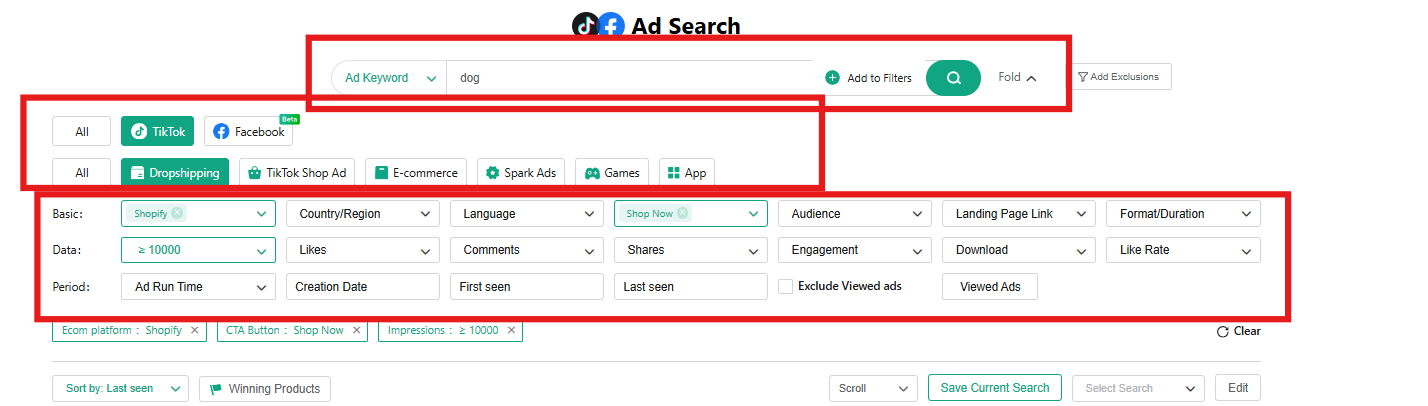The width and height of the screenshot is (1428, 406).
Task: Click the Add Exclusions button
Action: click(1118, 77)
